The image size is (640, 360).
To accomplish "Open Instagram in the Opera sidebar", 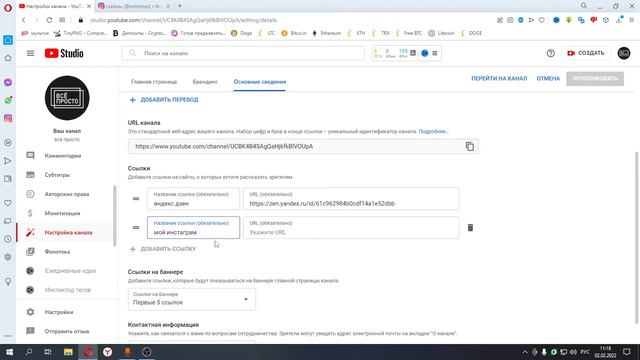I will [8, 118].
